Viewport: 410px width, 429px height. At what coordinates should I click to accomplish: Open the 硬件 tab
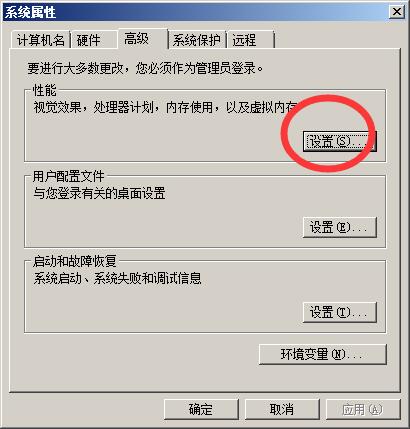(x=94, y=40)
